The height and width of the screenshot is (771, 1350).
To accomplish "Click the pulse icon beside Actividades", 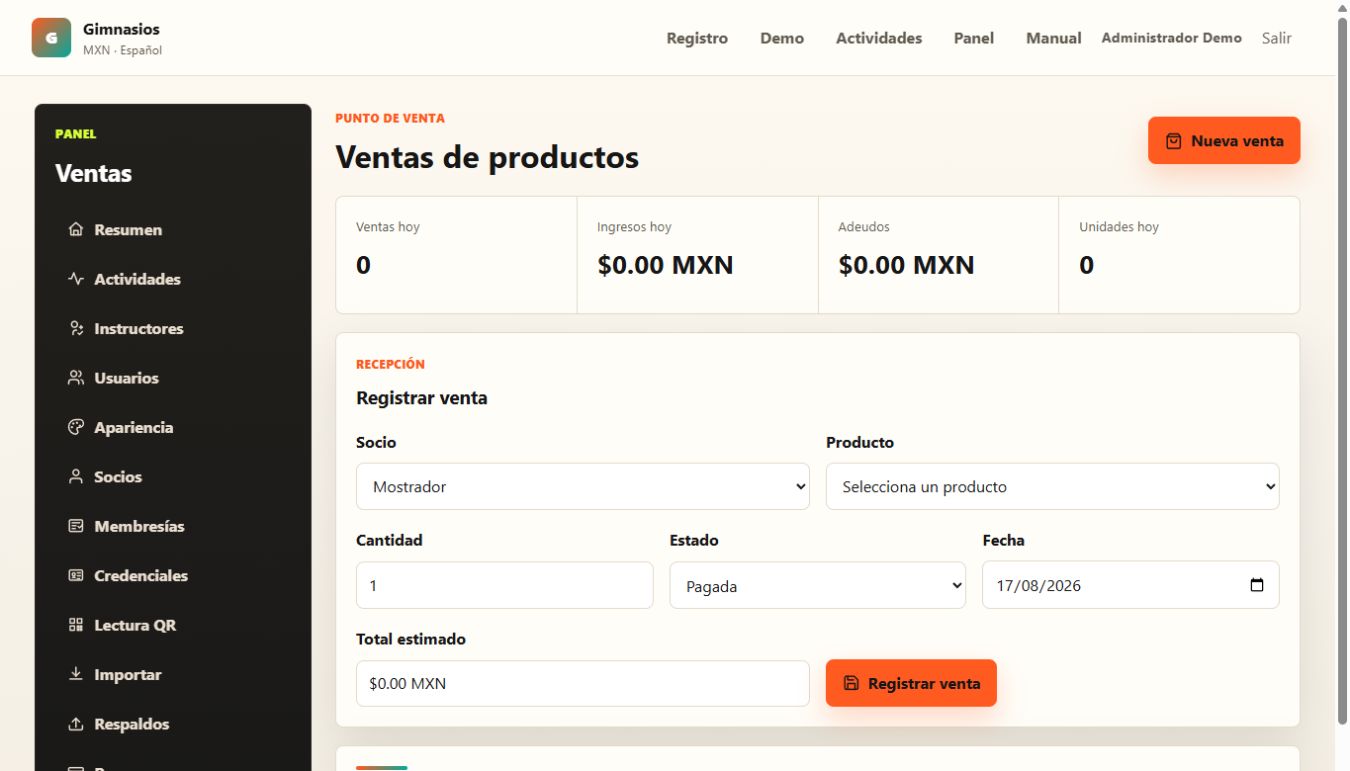I will pyautogui.click(x=76, y=279).
